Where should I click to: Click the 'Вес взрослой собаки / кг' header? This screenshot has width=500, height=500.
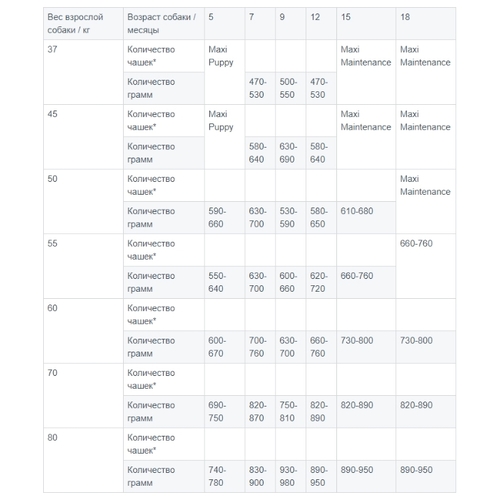coord(83,23)
